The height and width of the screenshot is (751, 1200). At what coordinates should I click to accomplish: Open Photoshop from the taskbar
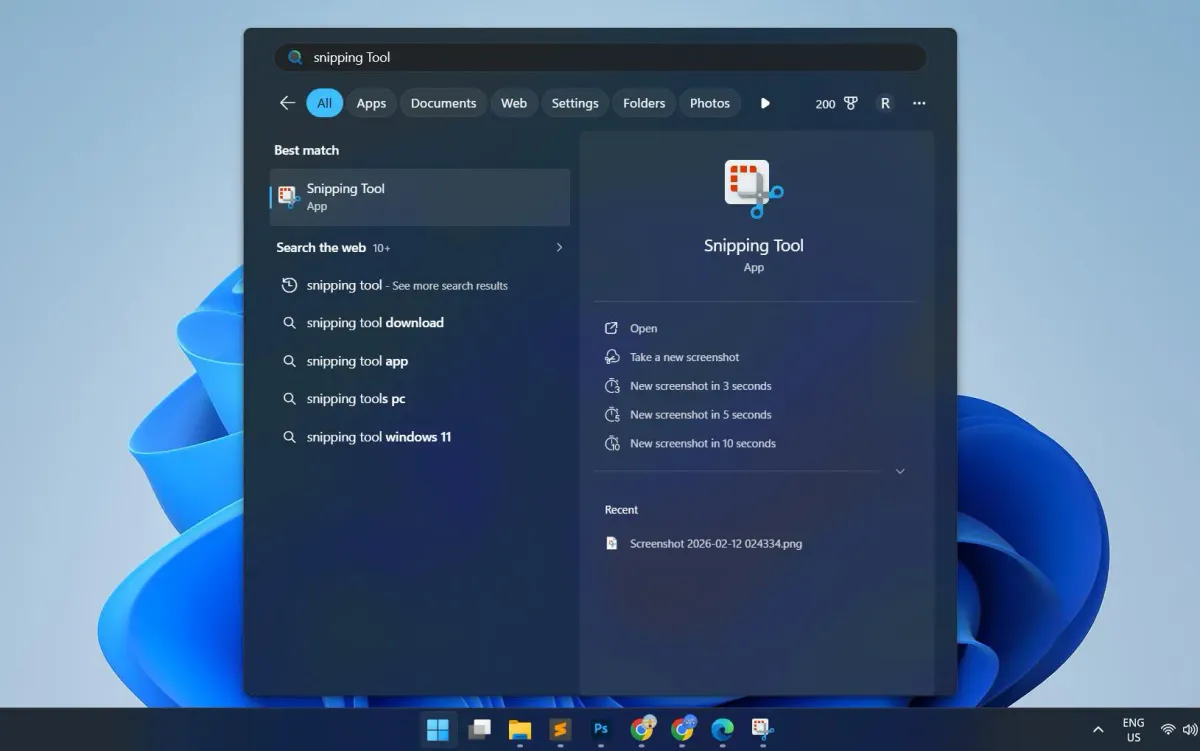coord(601,730)
